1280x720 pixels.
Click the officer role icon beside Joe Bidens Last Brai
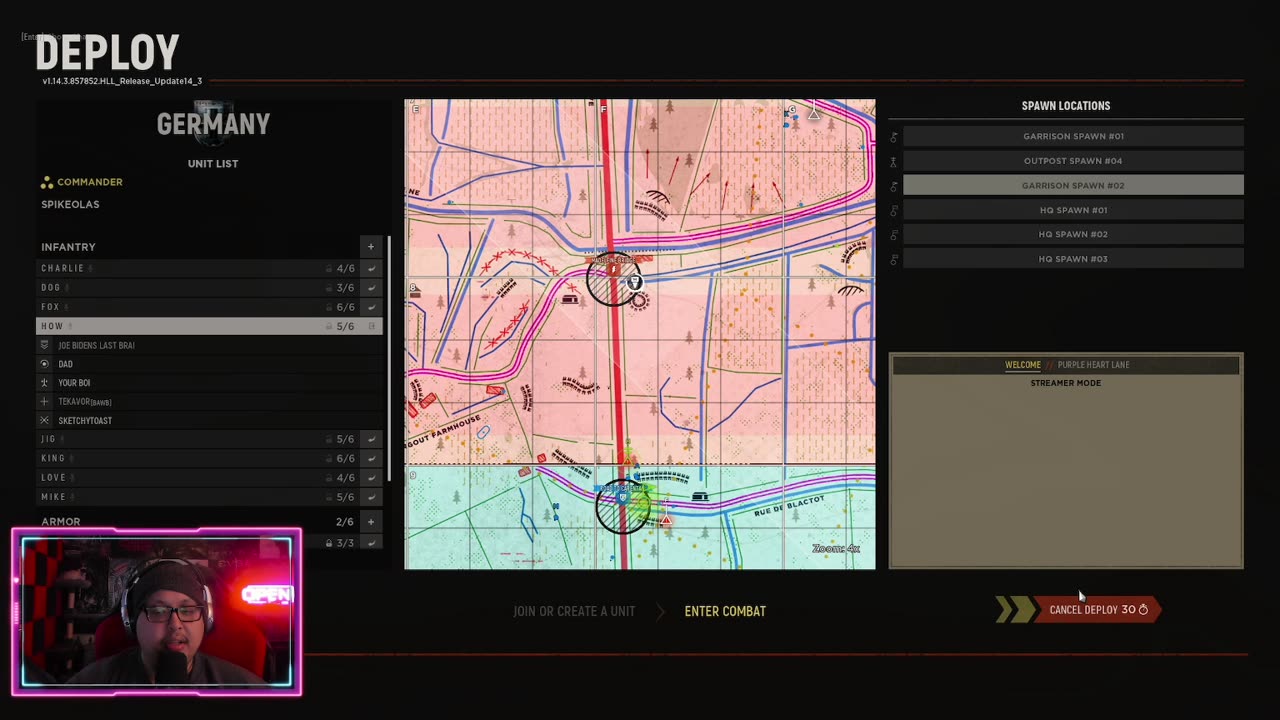click(x=44, y=345)
